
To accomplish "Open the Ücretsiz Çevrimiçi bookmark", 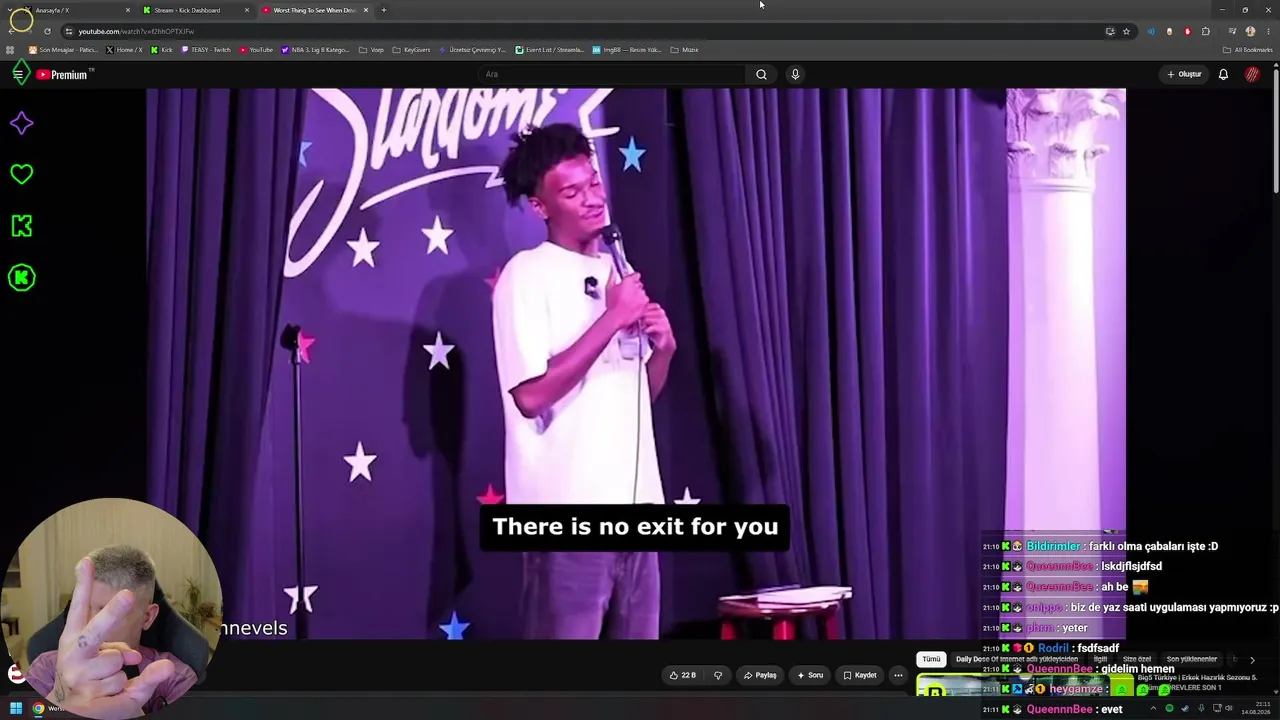I will (473, 49).
